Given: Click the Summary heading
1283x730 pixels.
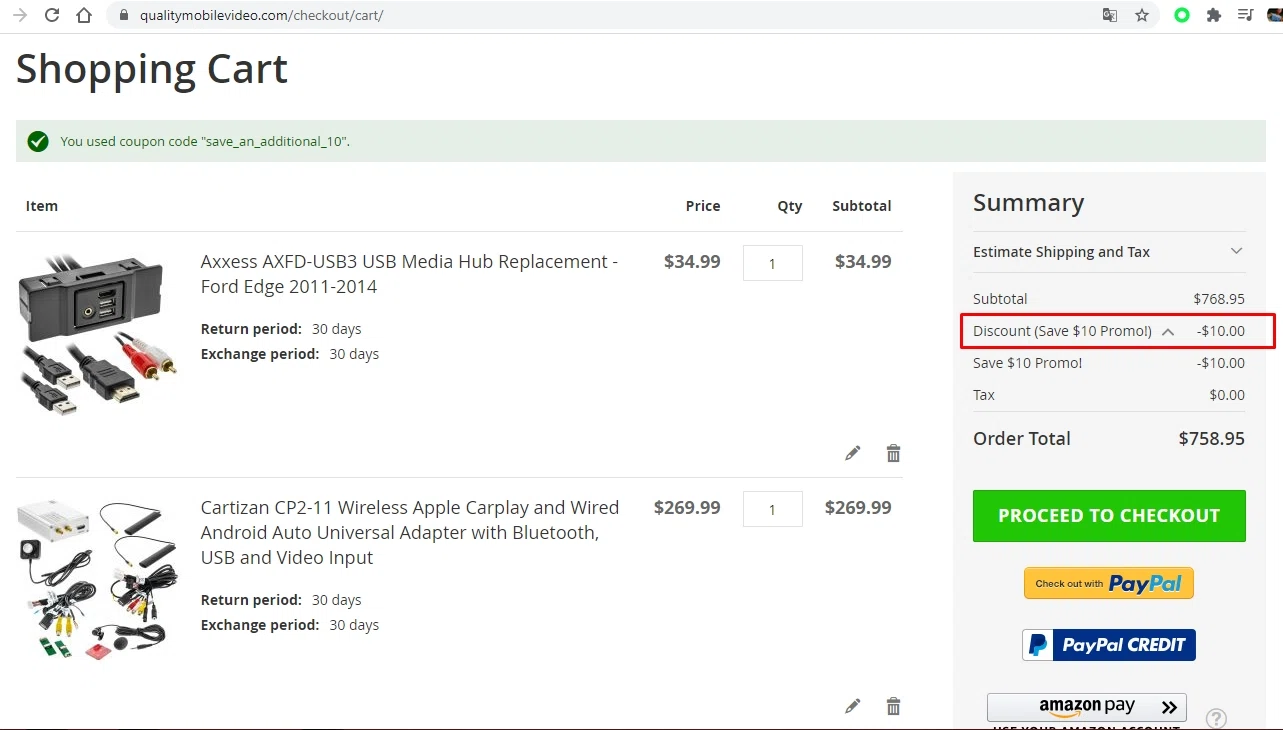Looking at the screenshot, I should click(x=1028, y=203).
